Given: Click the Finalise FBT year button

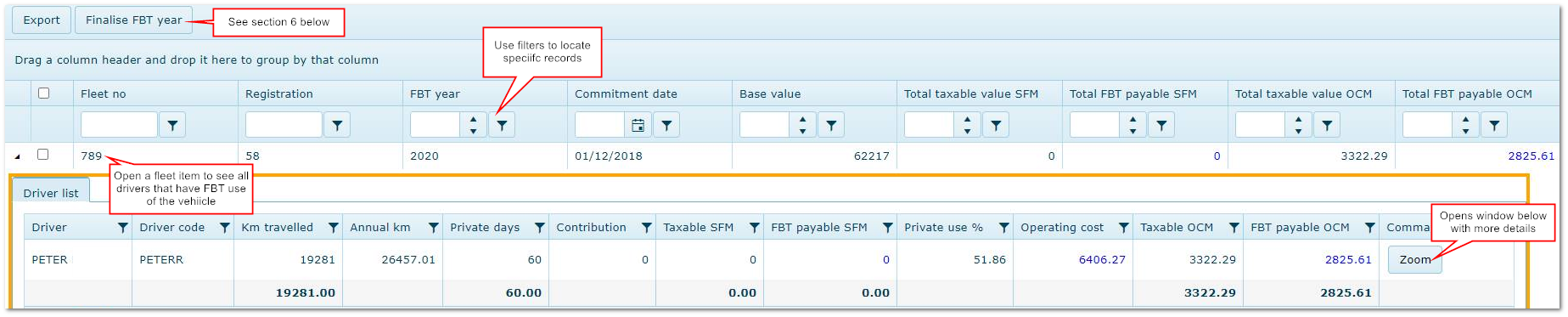Looking at the screenshot, I should pyautogui.click(x=133, y=20).
